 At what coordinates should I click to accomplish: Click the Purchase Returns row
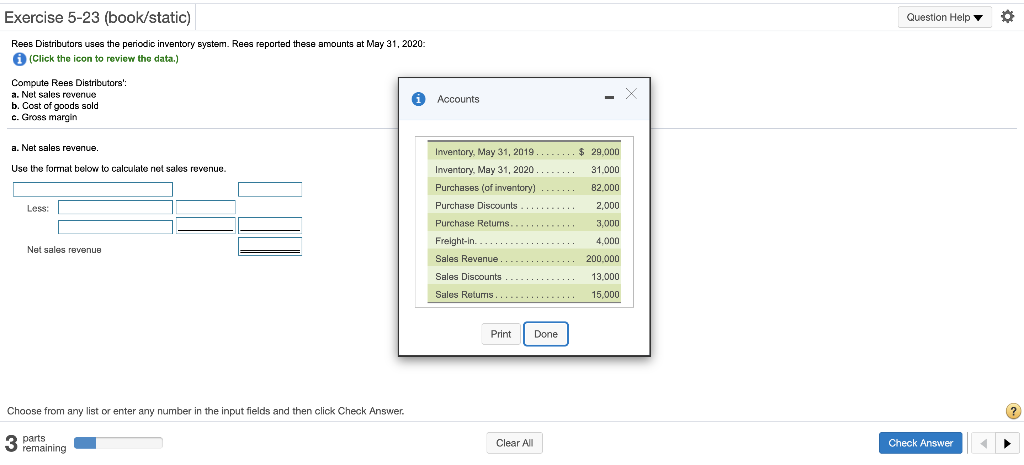point(524,223)
